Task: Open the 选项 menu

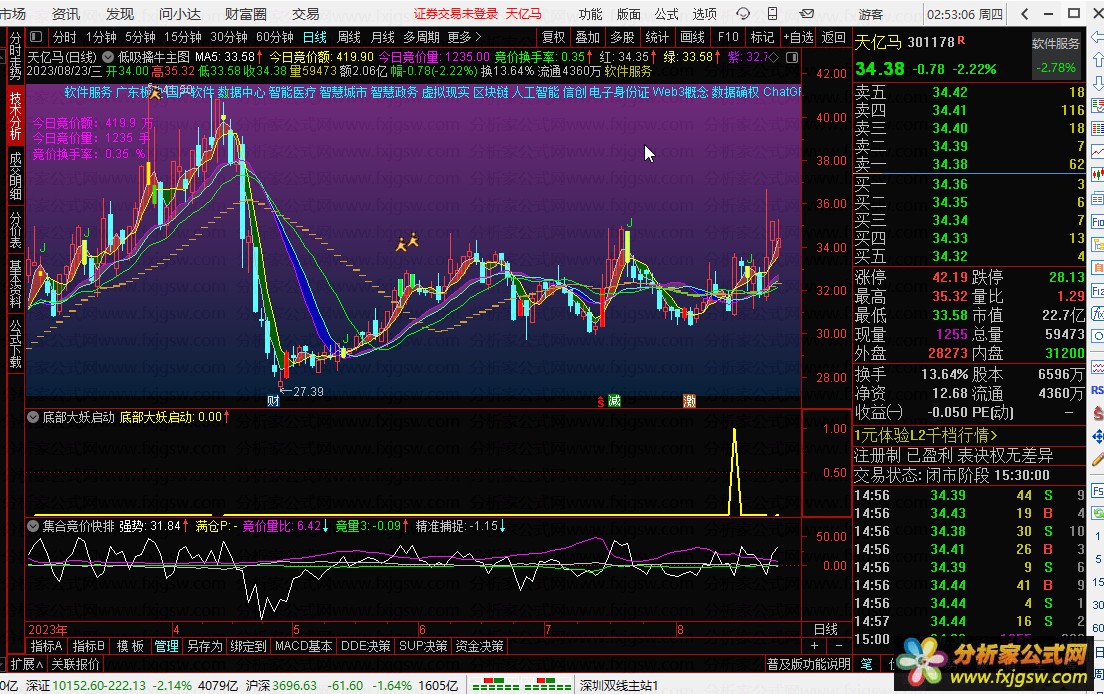Action: (x=705, y=13)
